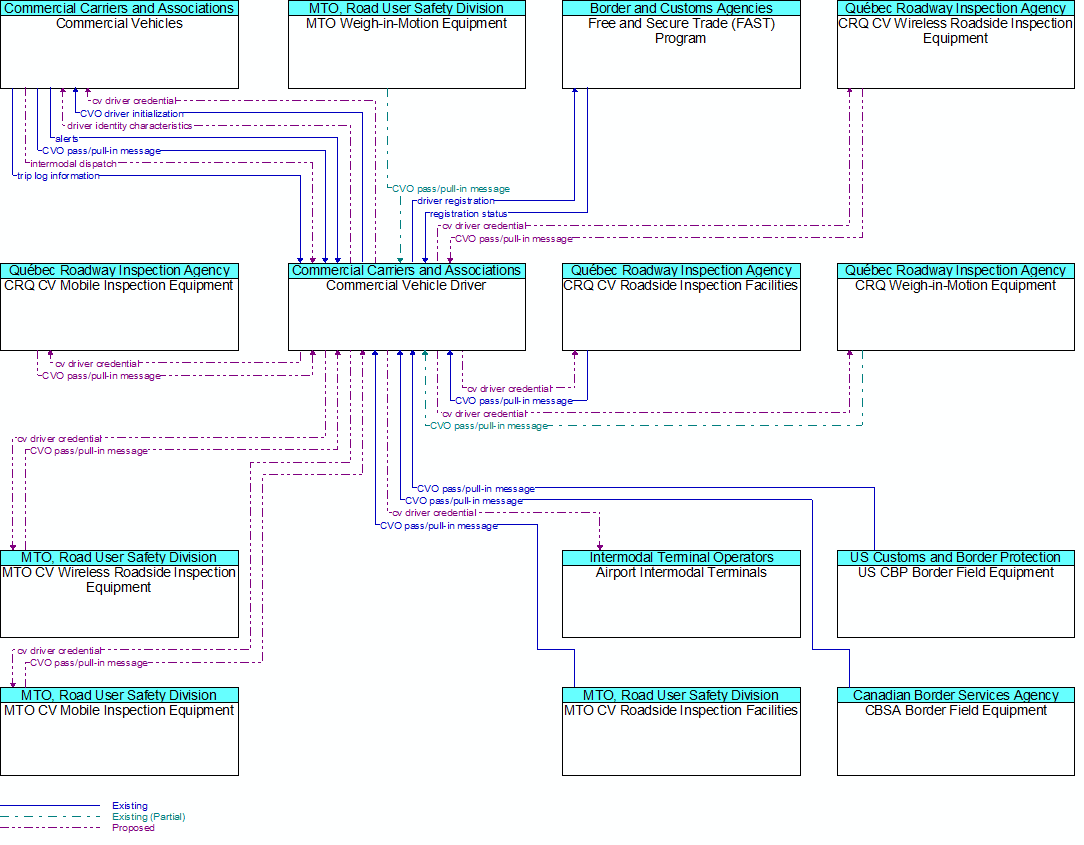Select the Intermodal Terminal Operators header band

pos(681,557)
